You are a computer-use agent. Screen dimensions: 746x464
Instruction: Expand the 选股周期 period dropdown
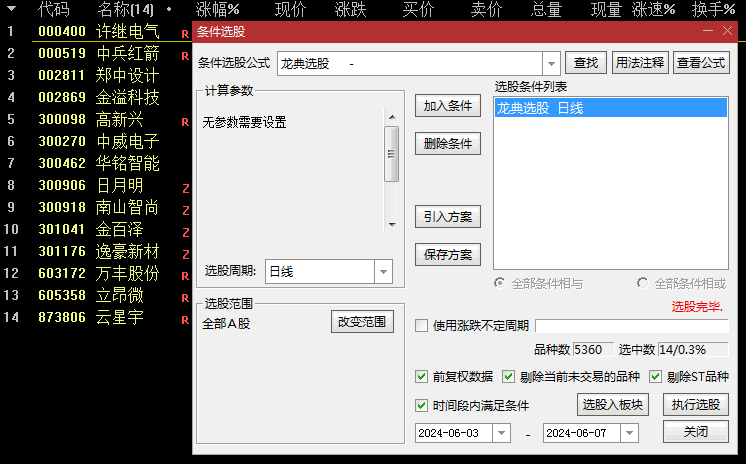tap(383, 272)
